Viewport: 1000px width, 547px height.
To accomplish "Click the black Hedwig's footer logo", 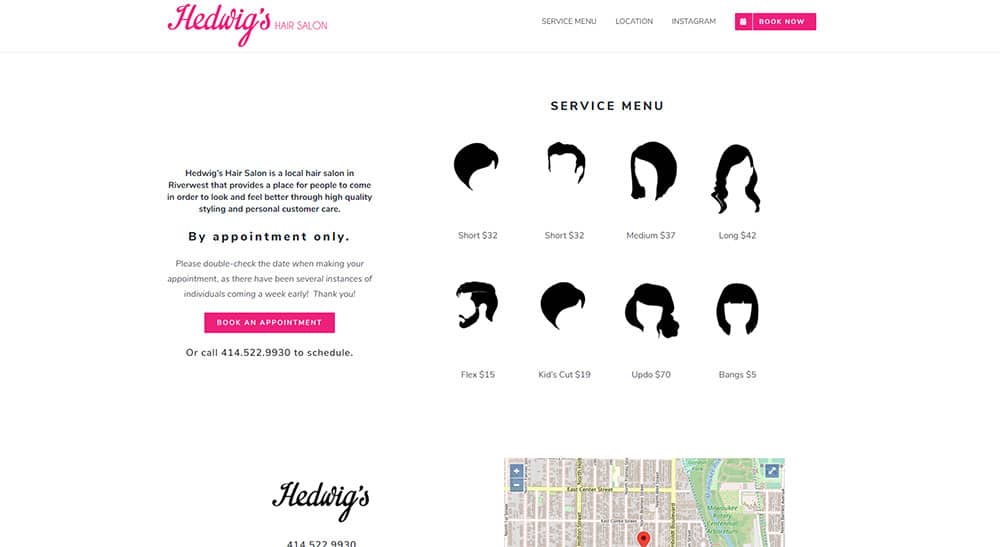I will tap(321, 500).
